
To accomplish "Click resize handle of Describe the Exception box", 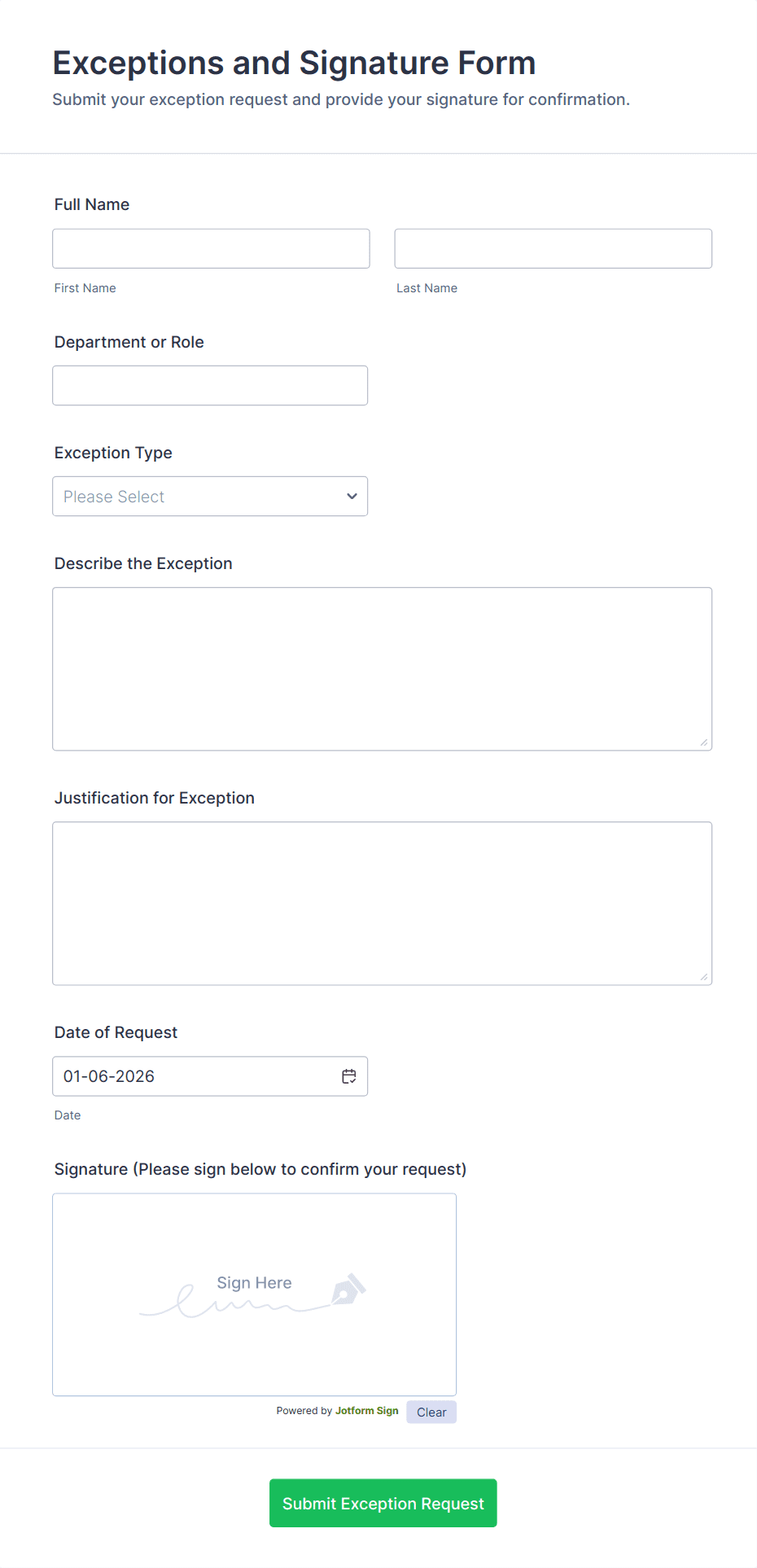I will [x=704, y=742].
